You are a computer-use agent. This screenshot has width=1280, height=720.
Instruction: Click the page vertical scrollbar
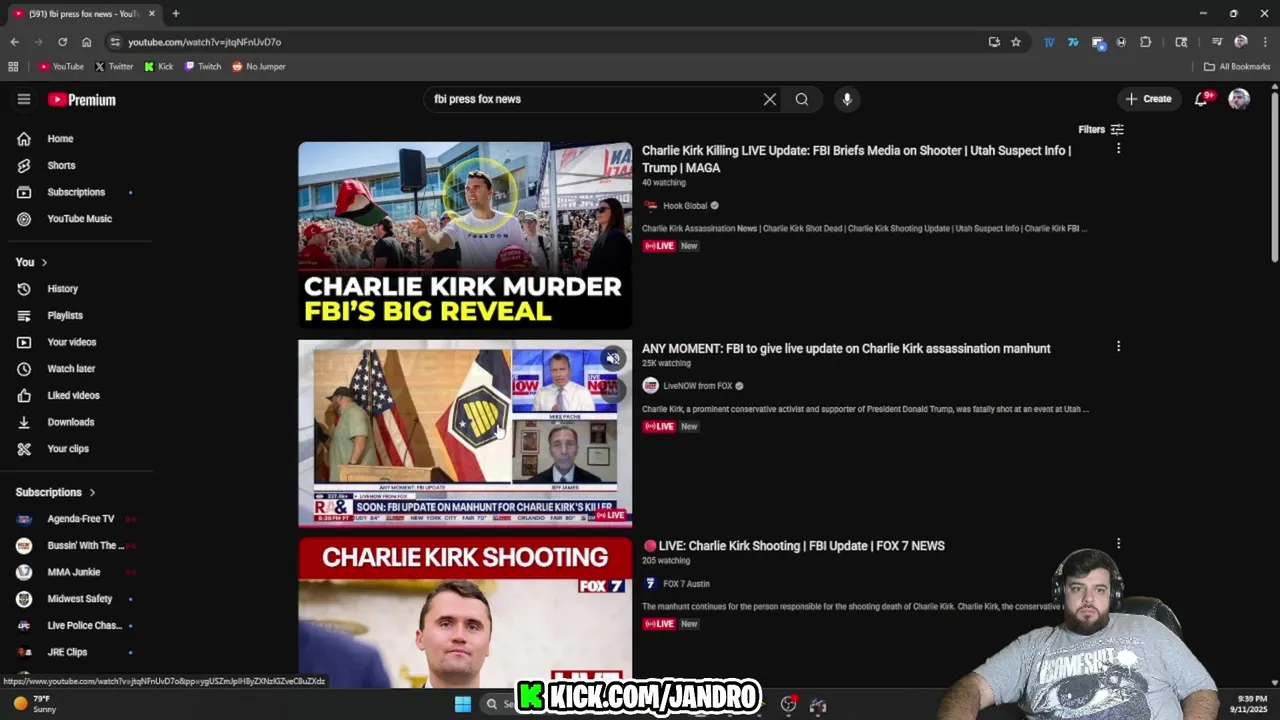tap(1274, 175)
